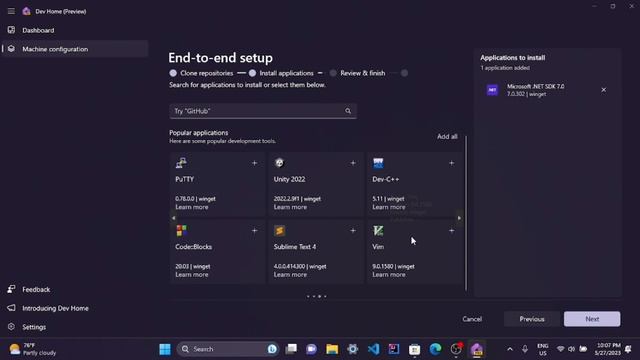Click the application search input field

(x=263, y=111)
